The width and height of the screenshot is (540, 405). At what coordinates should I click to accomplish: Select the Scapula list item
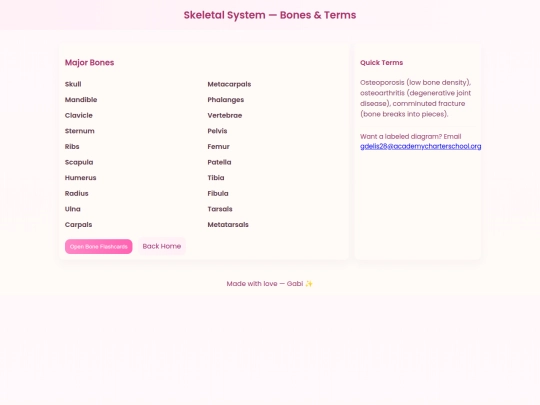pyautogui.click(x=79, y=162)
